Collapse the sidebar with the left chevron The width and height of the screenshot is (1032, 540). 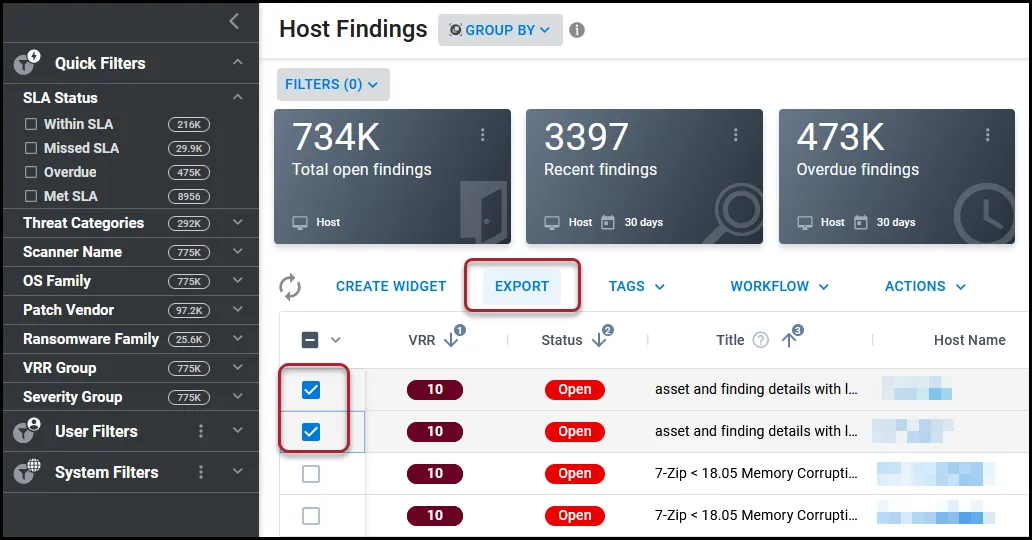(x=234, y=21)
